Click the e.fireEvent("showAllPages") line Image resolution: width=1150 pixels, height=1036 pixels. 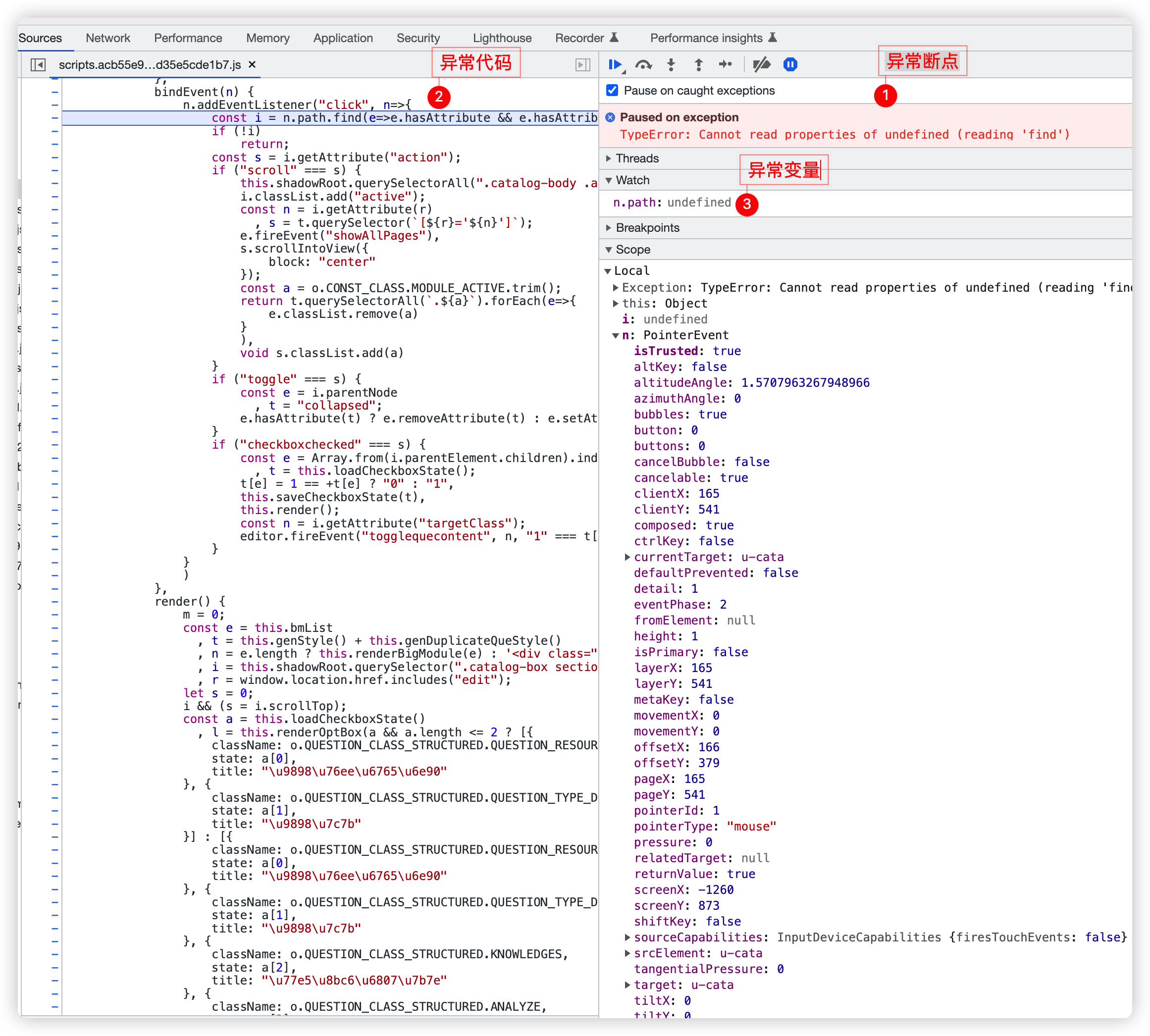(x=340, y=236)
